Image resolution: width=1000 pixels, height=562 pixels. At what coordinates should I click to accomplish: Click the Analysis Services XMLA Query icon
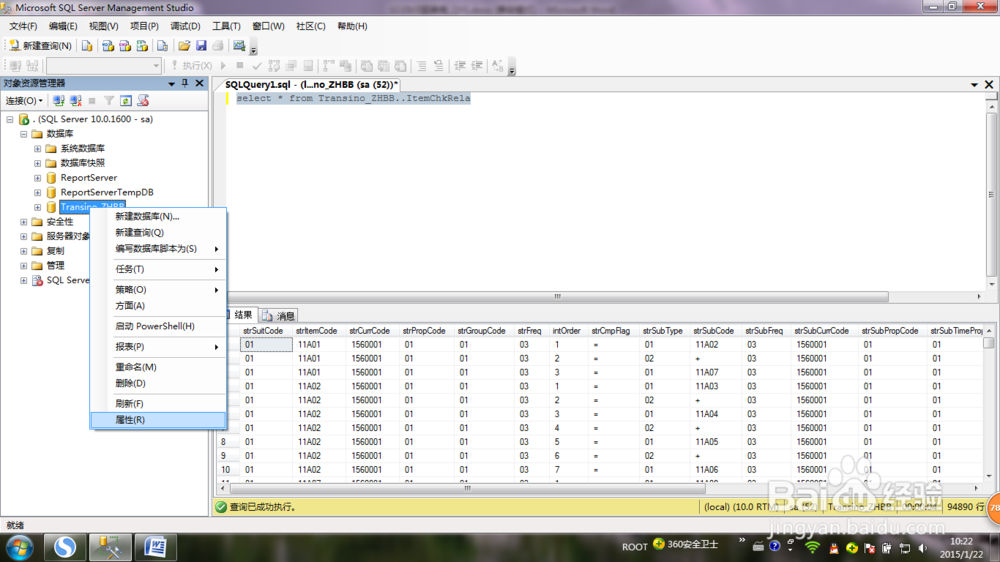coord(142,46)
